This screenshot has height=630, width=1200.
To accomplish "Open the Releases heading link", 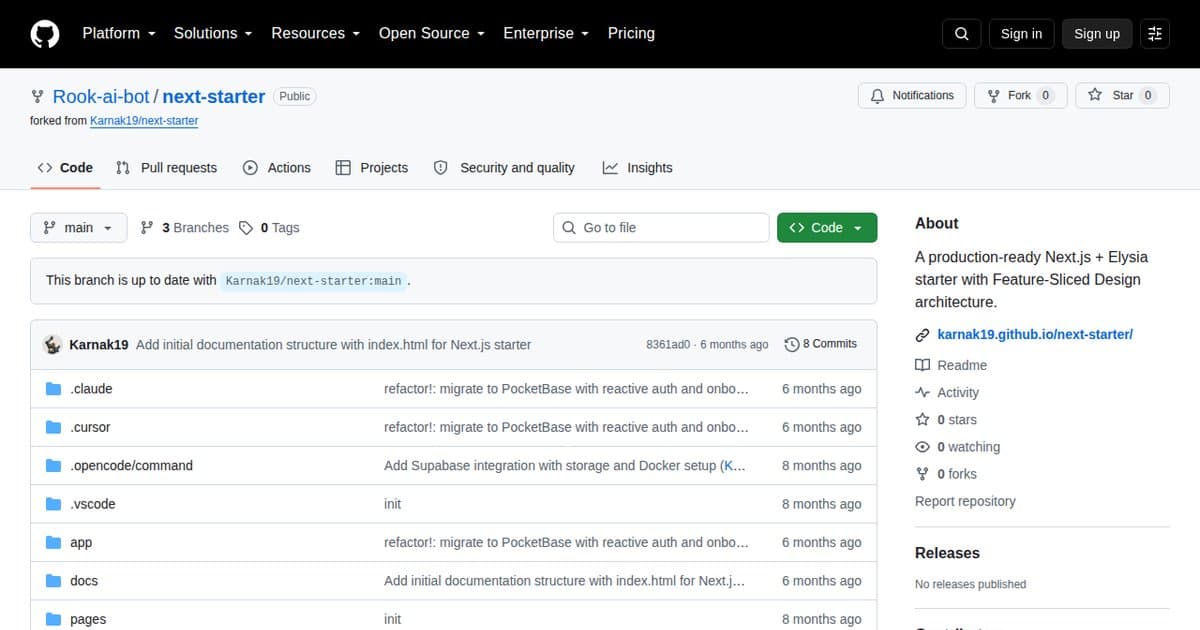I will pyautogui.click(x=947, y=553).
